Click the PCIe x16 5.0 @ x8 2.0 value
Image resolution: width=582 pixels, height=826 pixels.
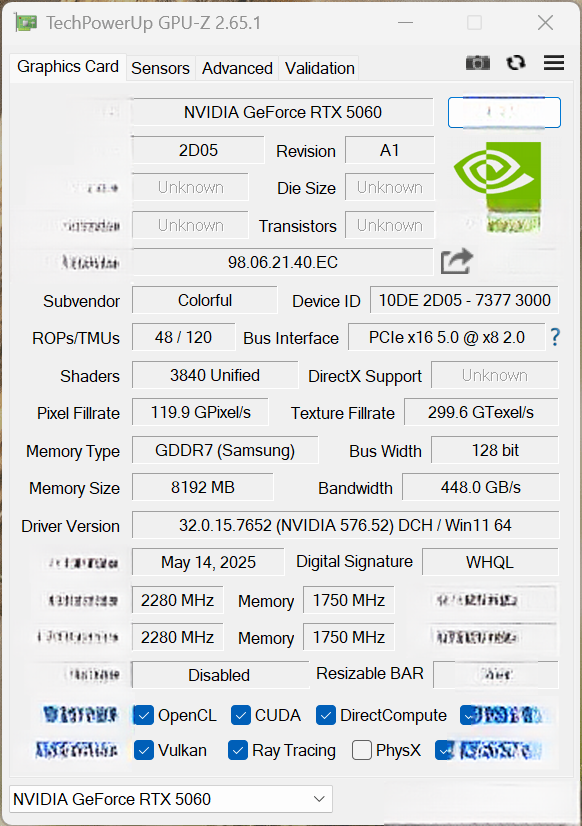(447, 337)
